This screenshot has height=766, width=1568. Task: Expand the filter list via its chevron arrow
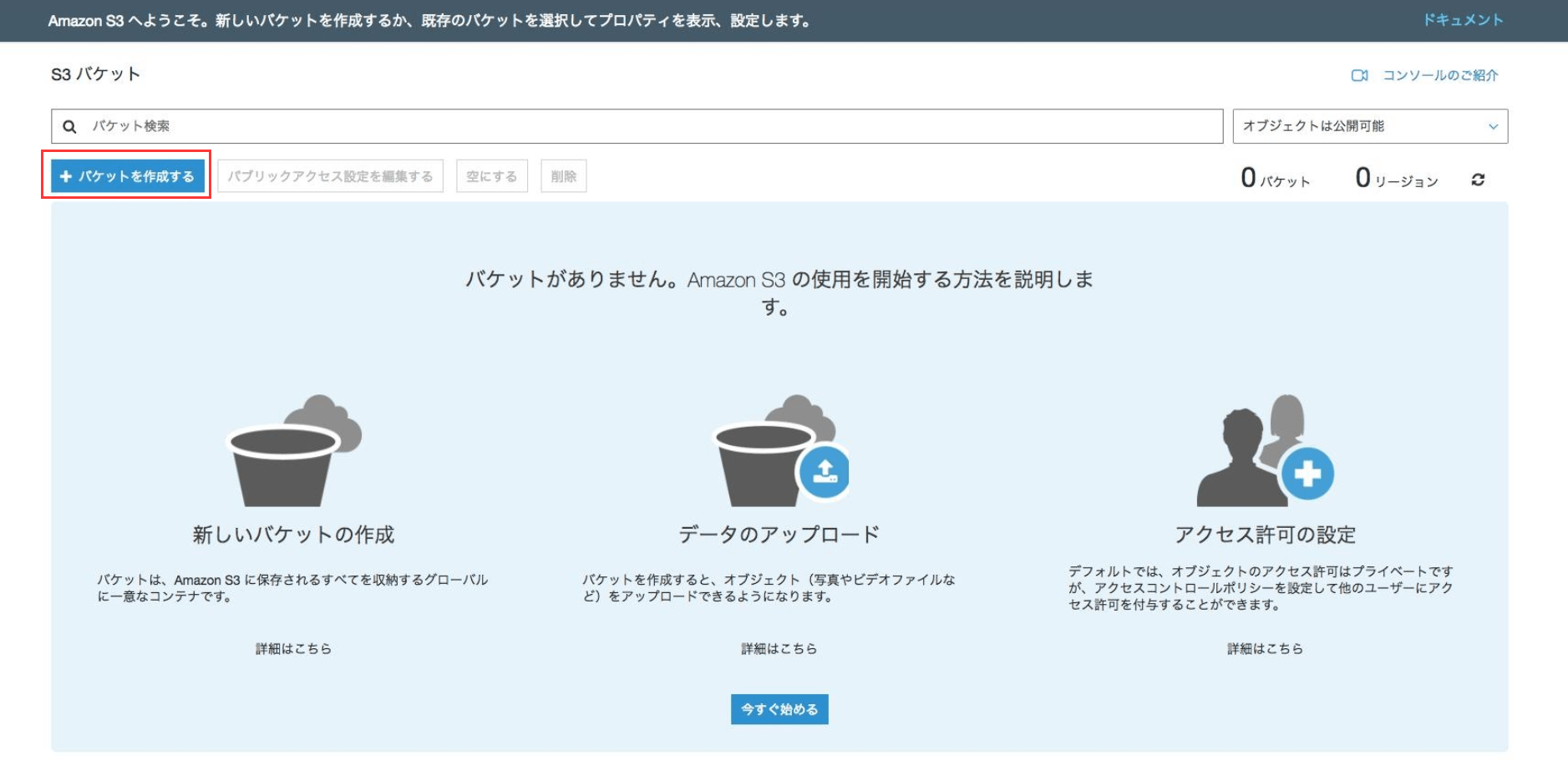coord(1494,126)
